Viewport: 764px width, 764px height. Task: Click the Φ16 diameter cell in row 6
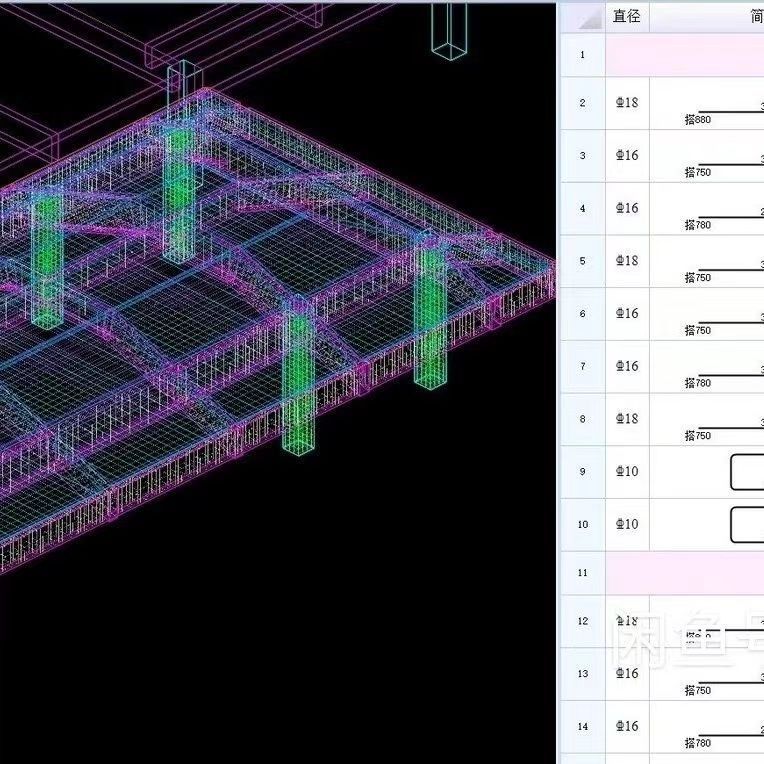pyautogui.click(x=627, y=314)
